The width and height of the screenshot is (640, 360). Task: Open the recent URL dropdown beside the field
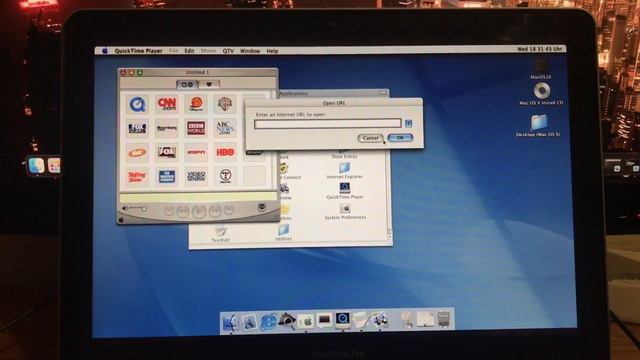(409, 123)
